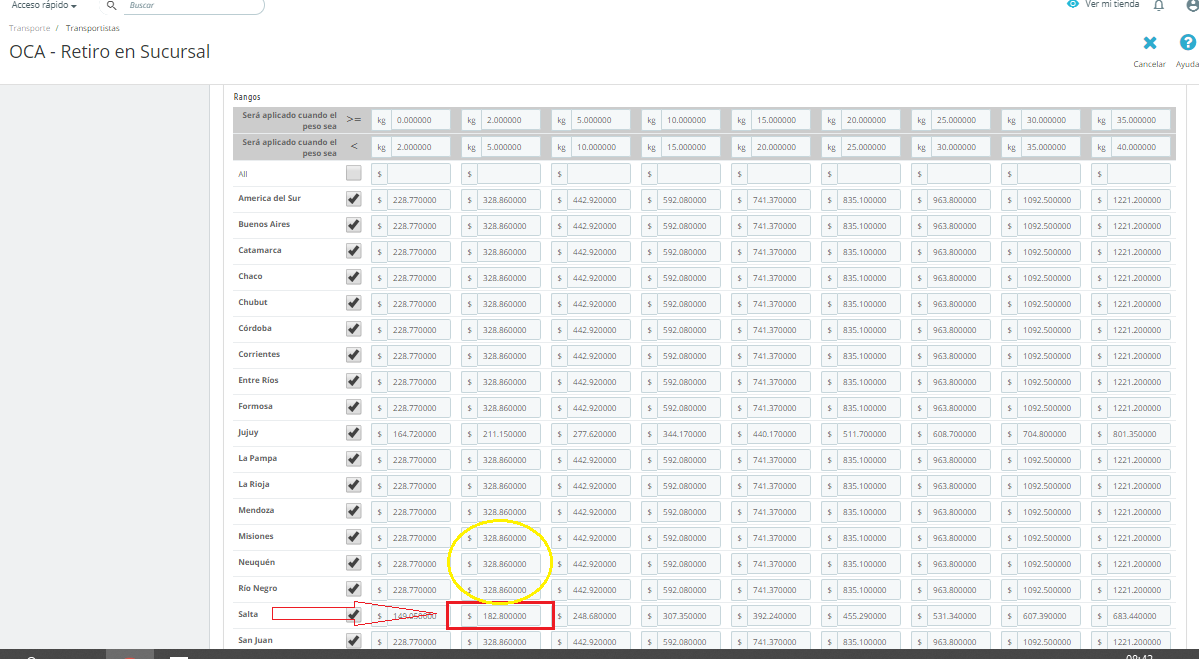The width and height of the screenshot is (1199, 659).
Task: Edit Buenos Aires price 228.770000
Action: 418,226
